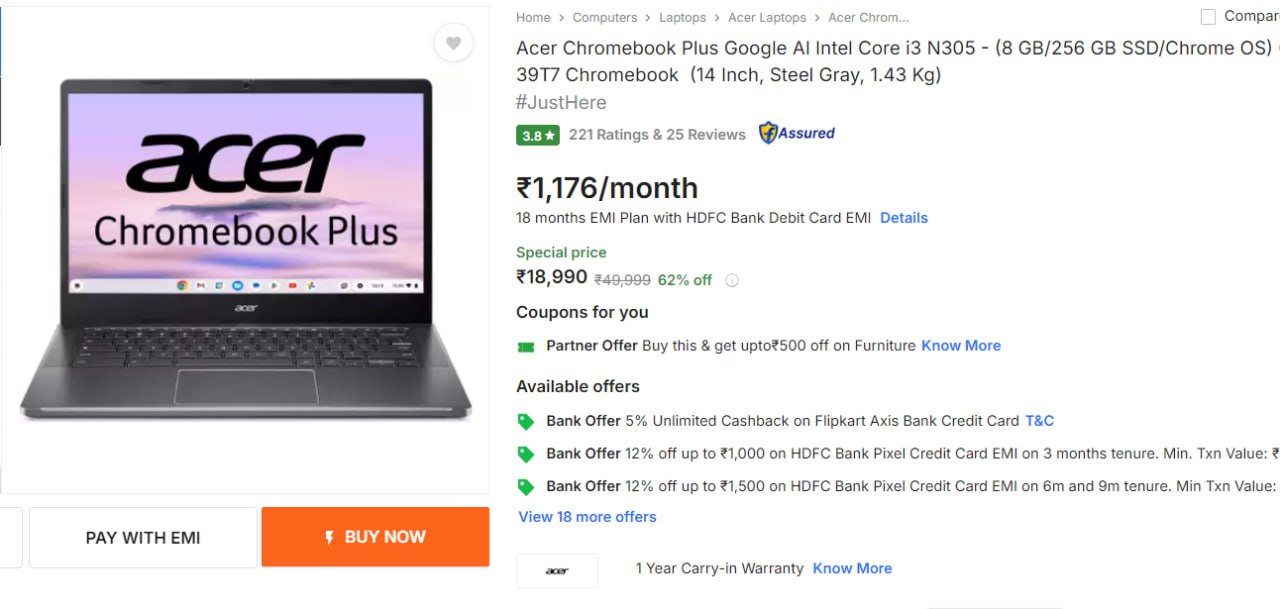Screen dimensions: 1280x609
Task: Open EMI plan Details link
Action: (x=903, y=218)
